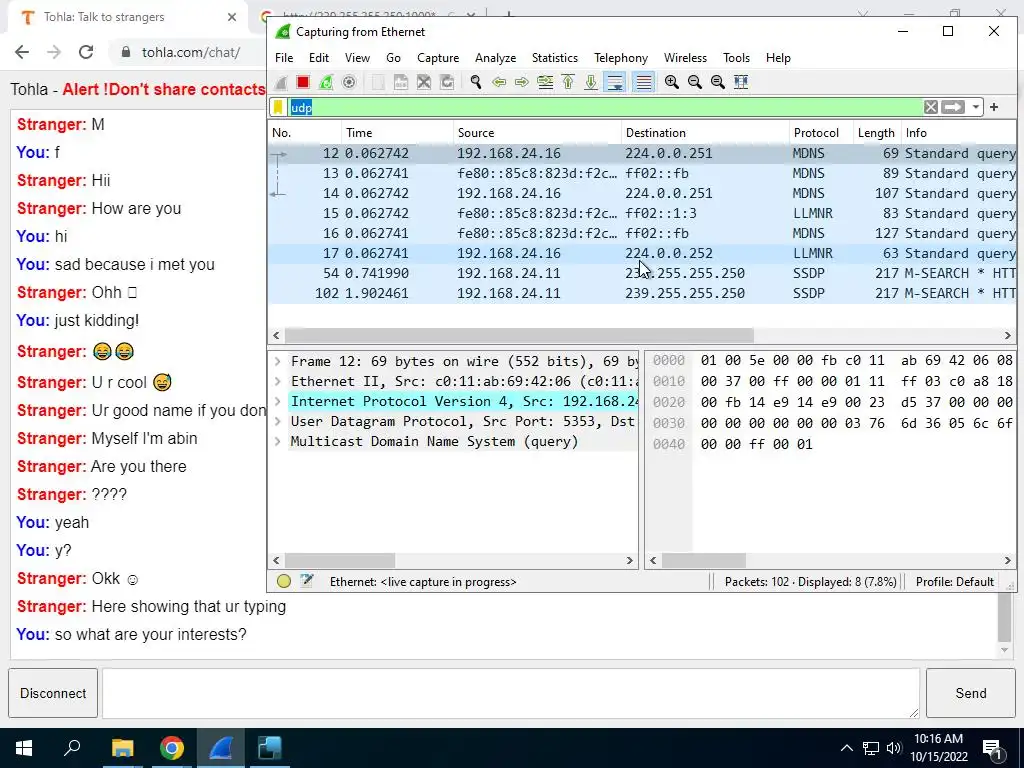
Task: Sort packets by the Source column
Action: (537, 133)
